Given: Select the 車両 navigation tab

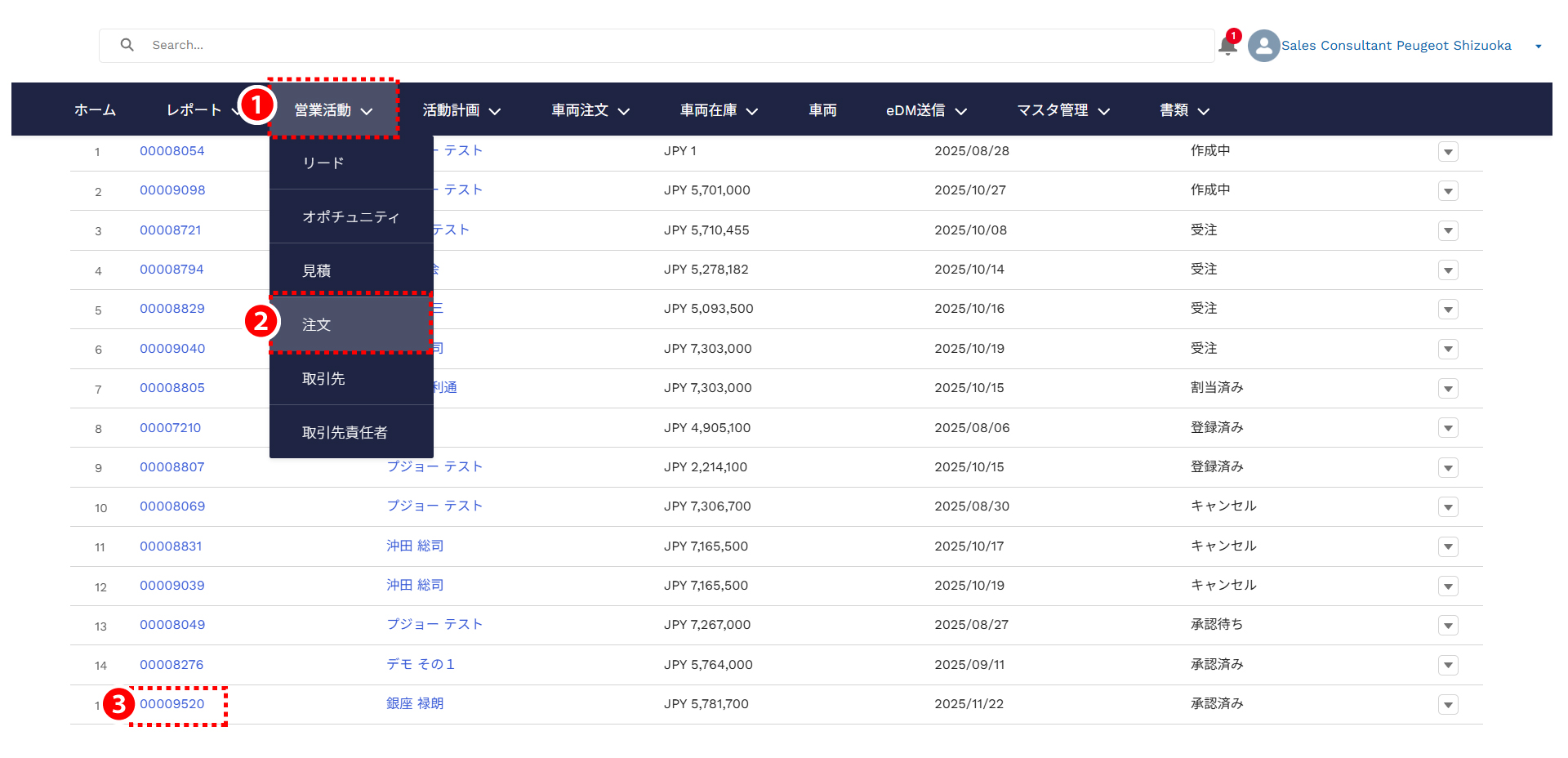Looking at the screenshot, I should coord(822,110).
